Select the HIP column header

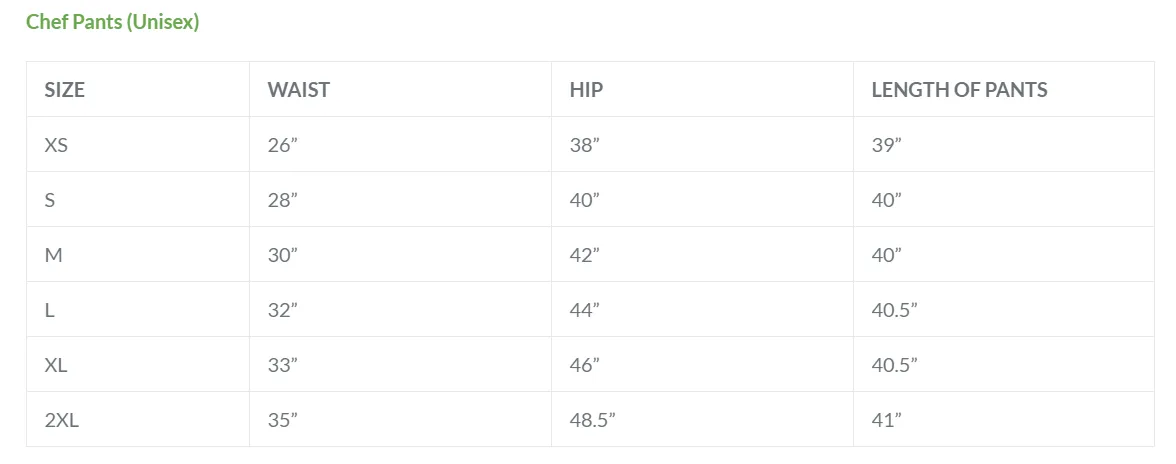pos(586,90)
